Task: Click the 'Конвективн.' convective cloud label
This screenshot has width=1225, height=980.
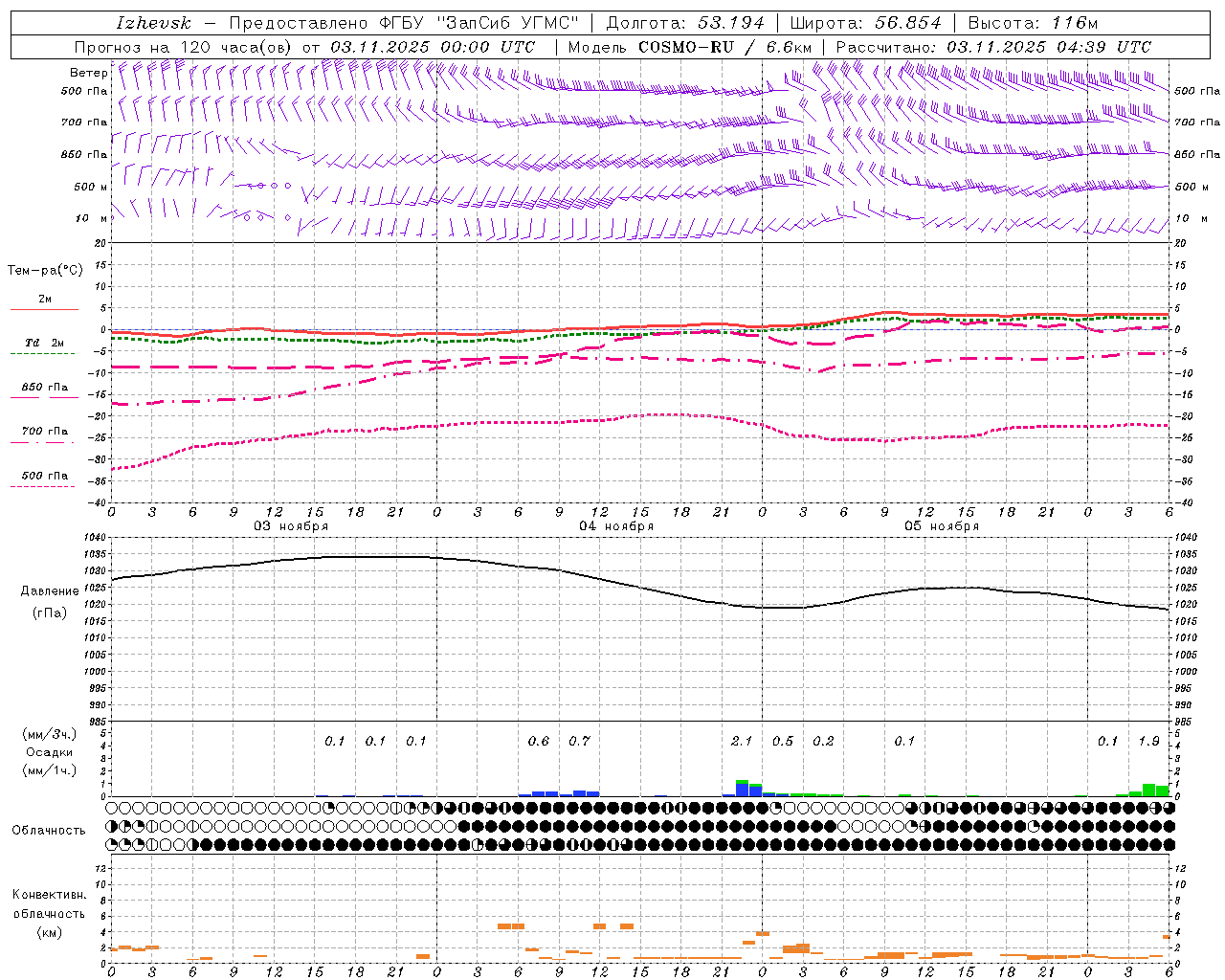Action: [x=50, y=895]
